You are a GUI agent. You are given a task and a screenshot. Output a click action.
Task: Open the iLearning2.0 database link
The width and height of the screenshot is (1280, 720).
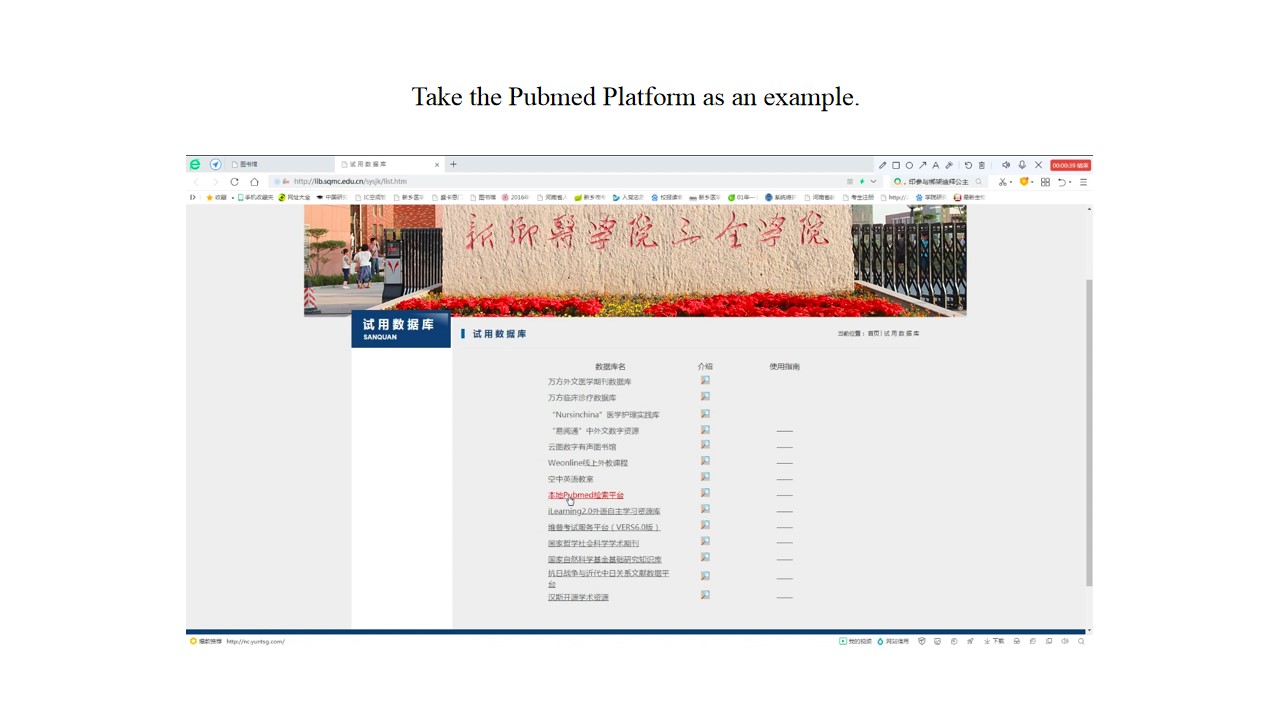coord(603,511)
